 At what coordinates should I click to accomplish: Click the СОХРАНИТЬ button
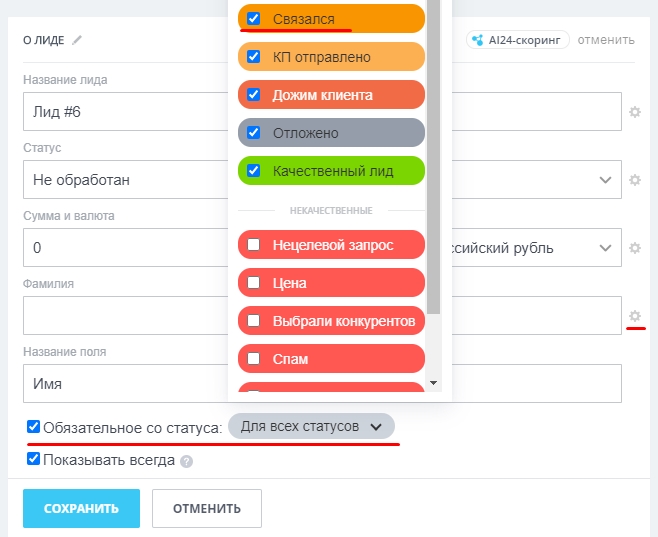(81, 508)
